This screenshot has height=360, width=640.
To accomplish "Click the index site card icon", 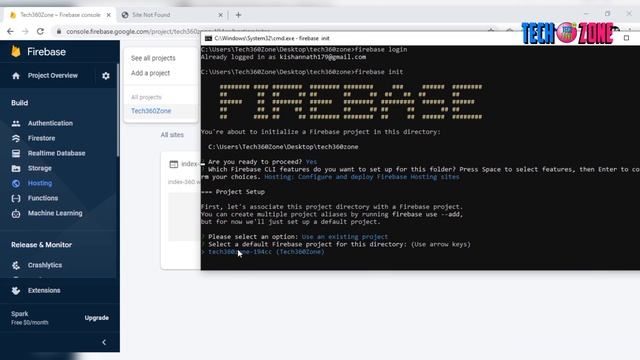I will point(173,164).
